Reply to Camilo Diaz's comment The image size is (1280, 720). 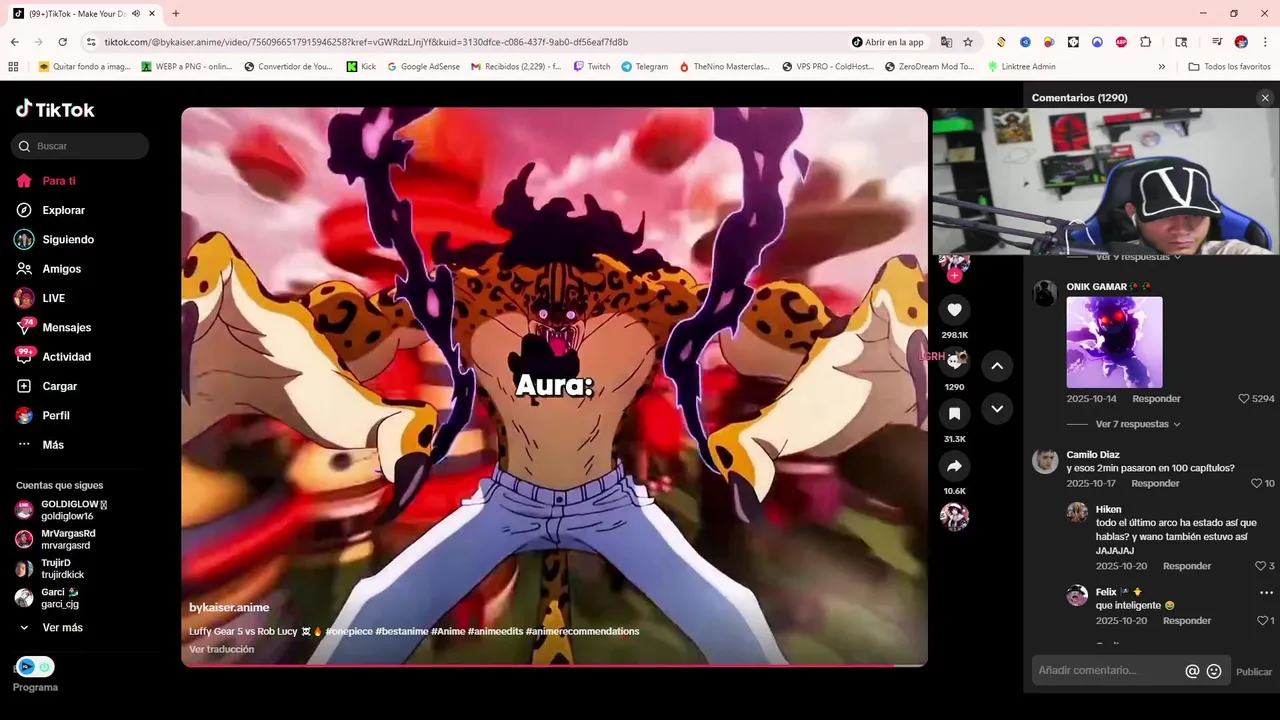pos(1155,483)
